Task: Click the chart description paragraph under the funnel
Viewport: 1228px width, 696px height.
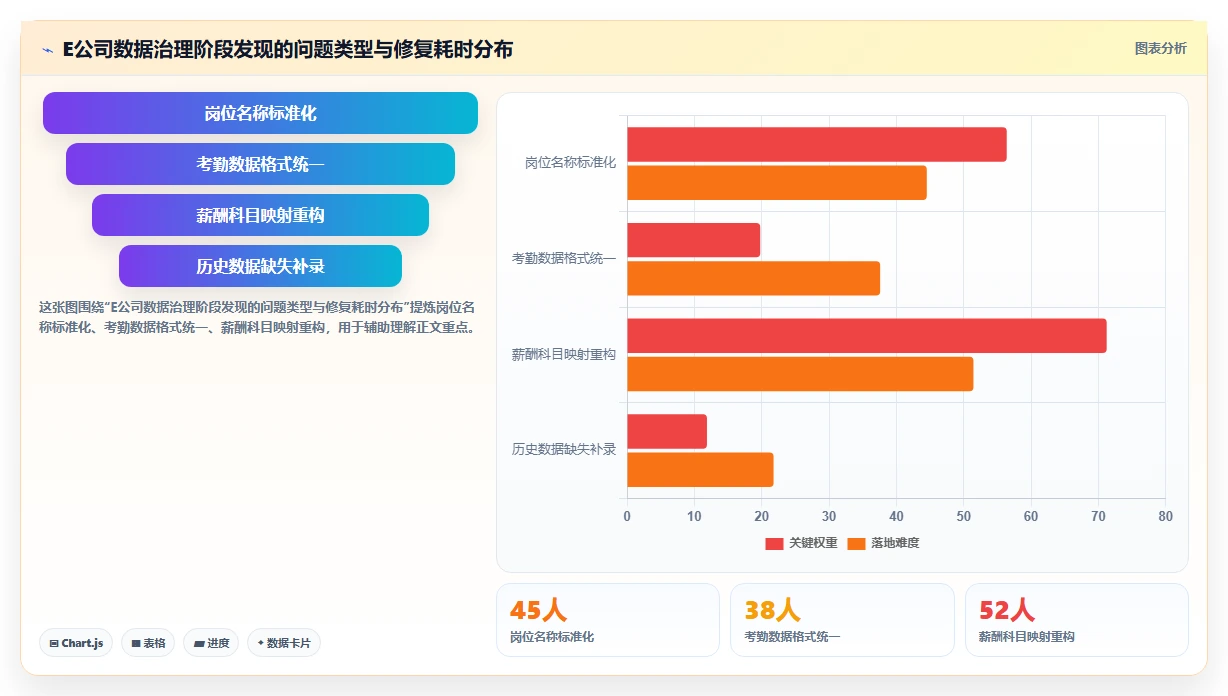Action: (257, 317)
